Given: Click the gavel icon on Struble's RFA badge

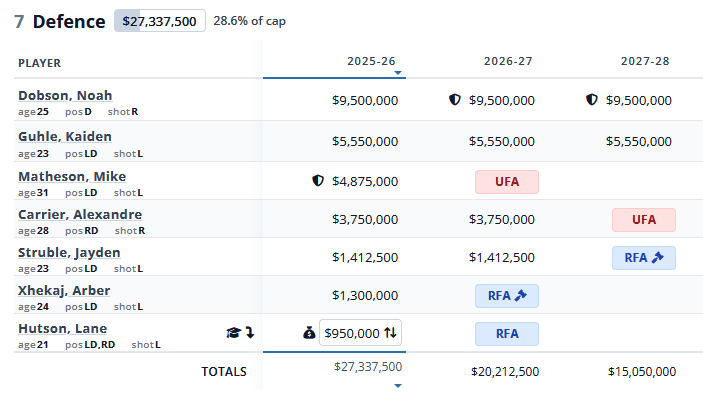Looking at the screenshot, I should coord(658,257).
